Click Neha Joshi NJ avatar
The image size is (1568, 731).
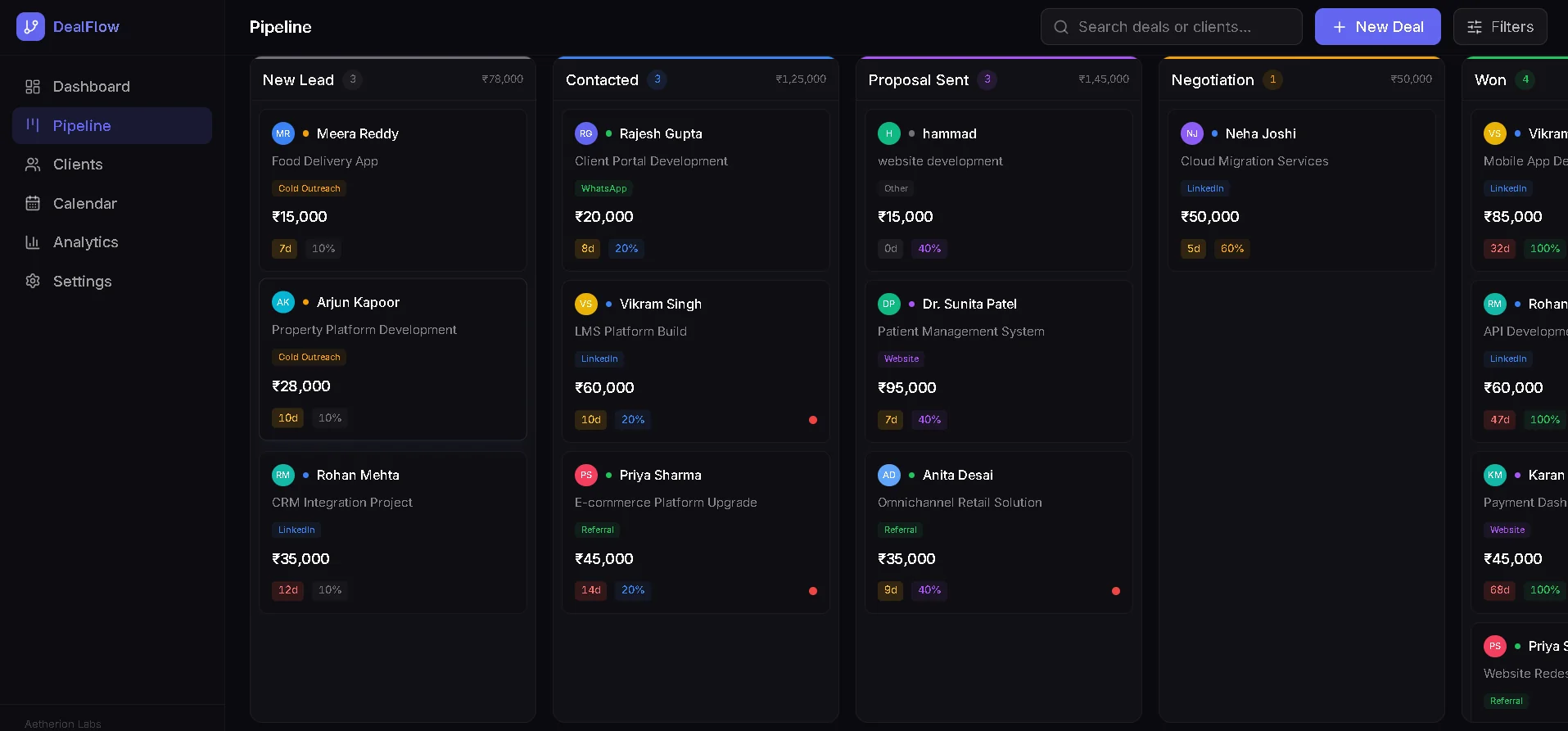tap(1192, 133)
